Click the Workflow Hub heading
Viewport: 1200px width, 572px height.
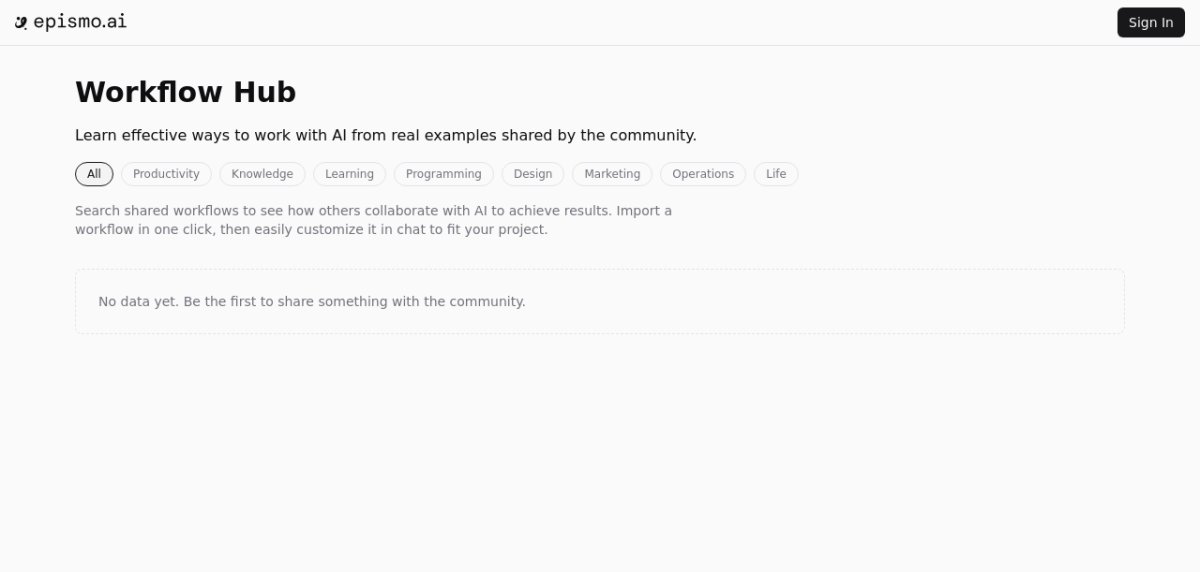[186, 92]
